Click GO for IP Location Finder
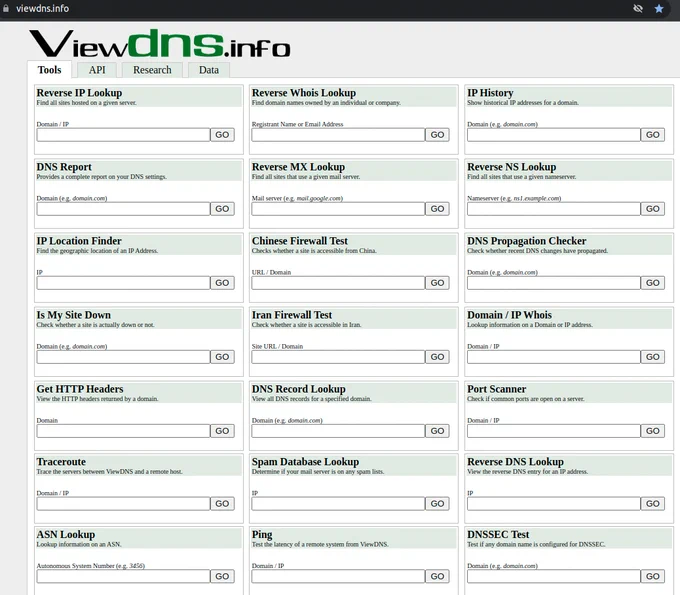The height and width of the screenshot is (595, 680). tap(222, 283)
